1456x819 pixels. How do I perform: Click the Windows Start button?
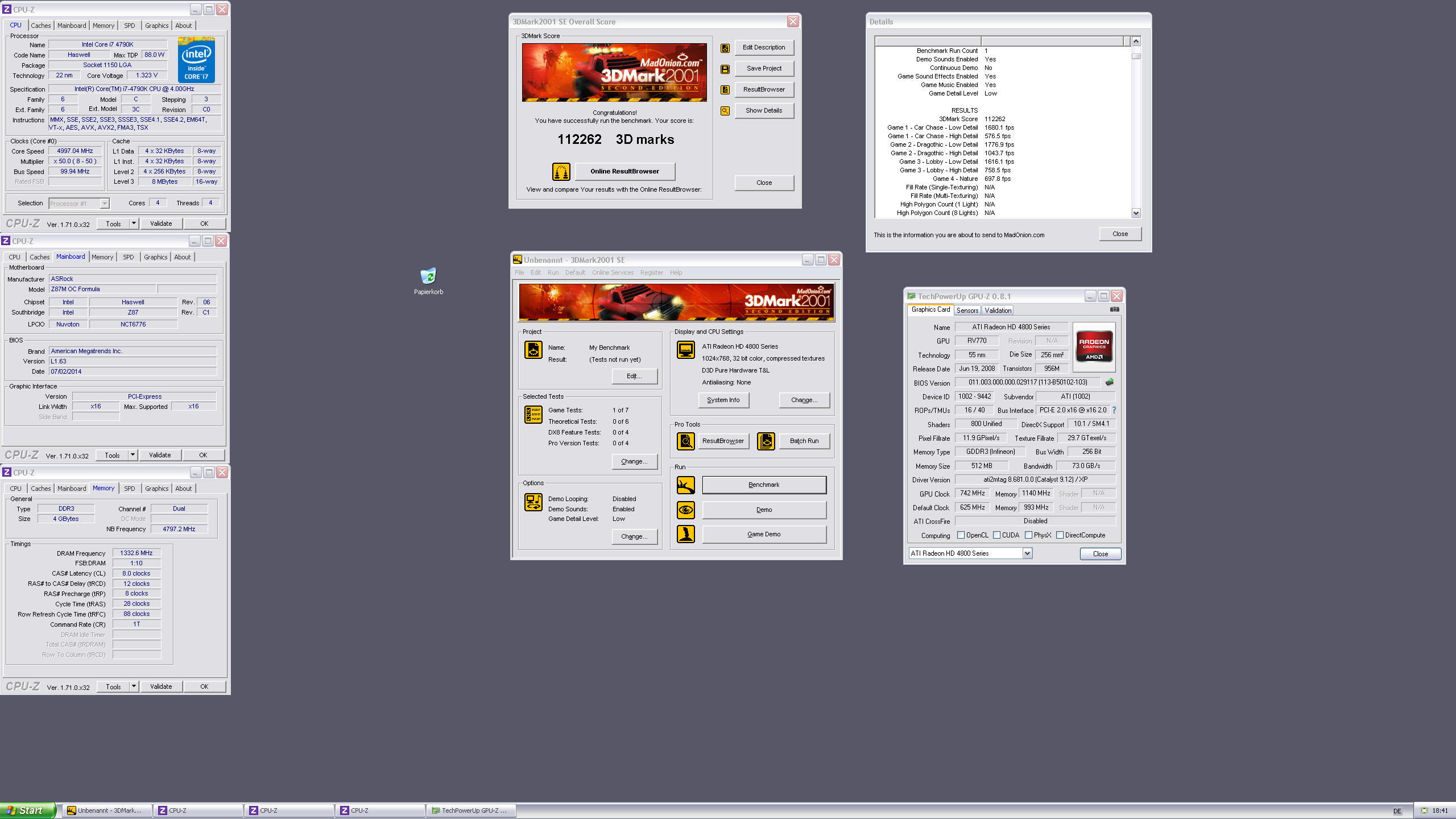click(x=28, y=810)
